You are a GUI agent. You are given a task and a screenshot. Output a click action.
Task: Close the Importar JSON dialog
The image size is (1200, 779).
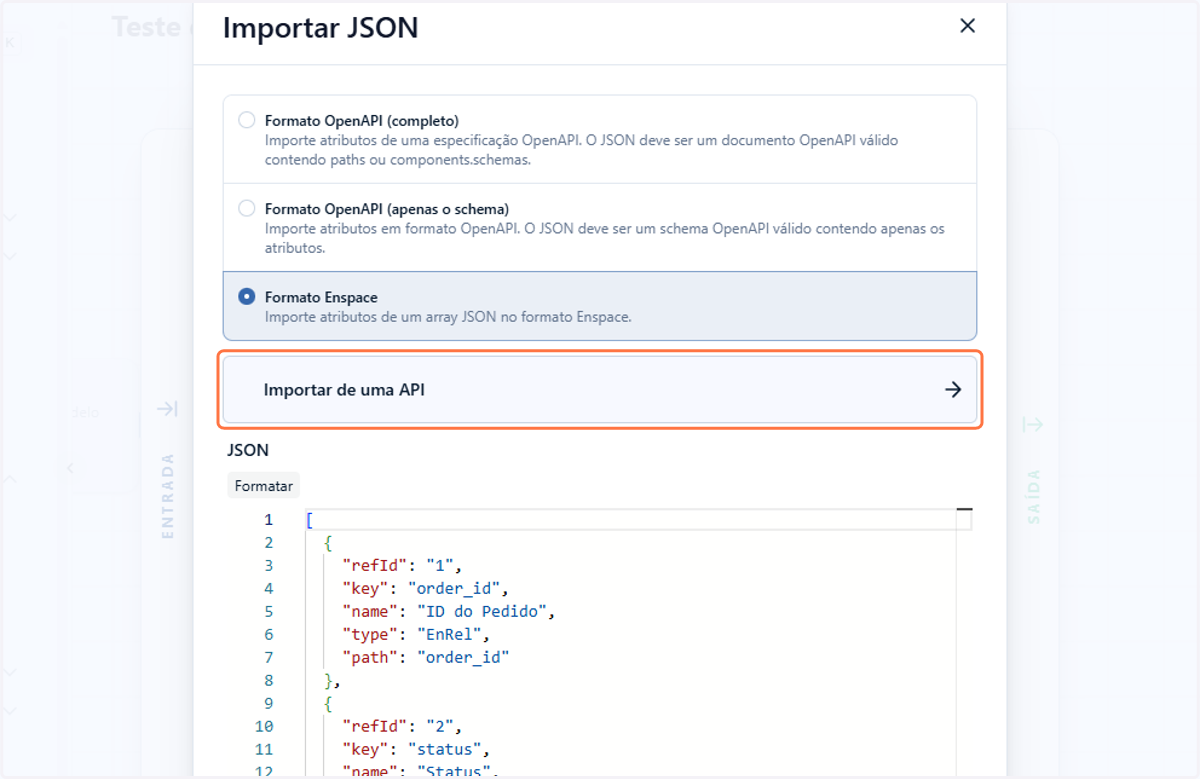967,26
